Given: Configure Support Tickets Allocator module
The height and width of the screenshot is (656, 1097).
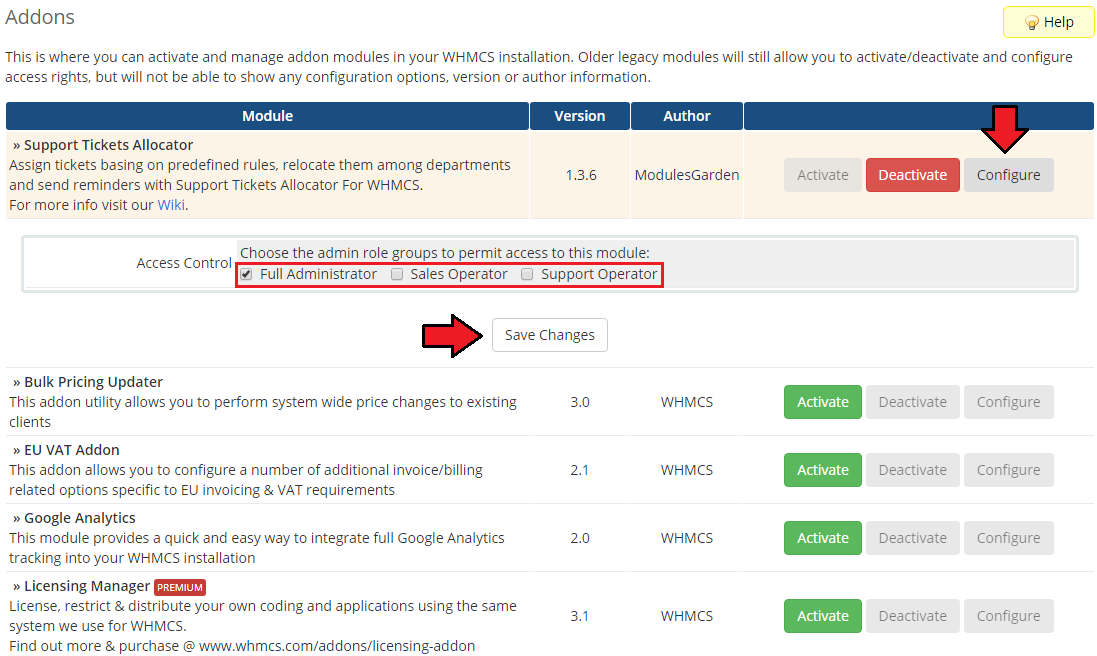Looking at the screenshot, I should [x=1008, y=175].
